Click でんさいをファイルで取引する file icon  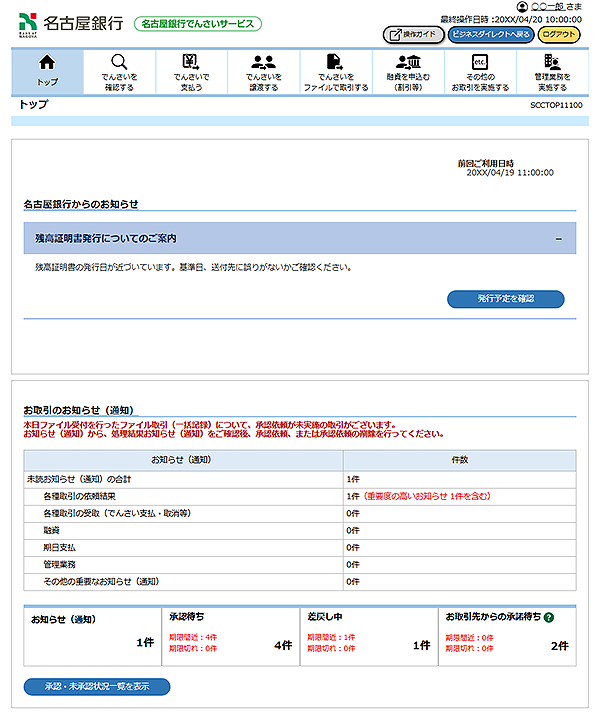pyautogui.click(x=335, y=62)
